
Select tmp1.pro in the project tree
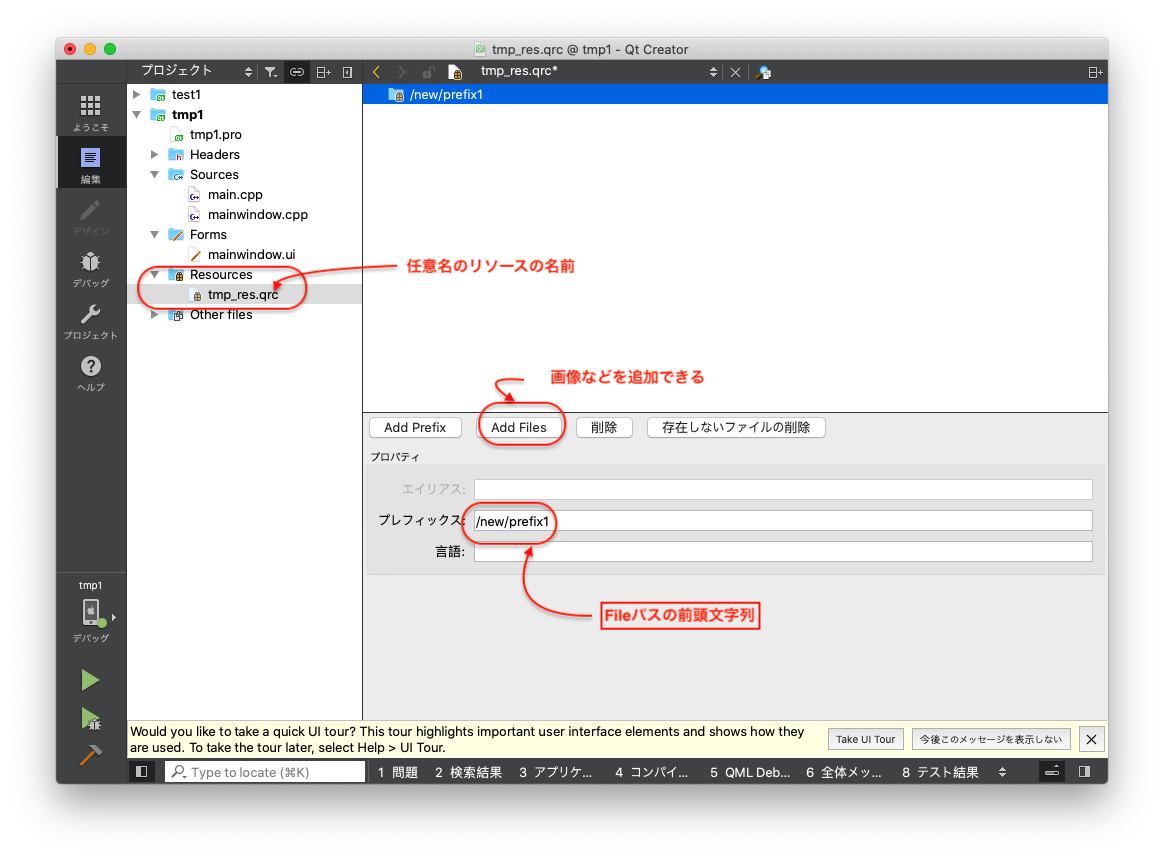tap(215, 134)
